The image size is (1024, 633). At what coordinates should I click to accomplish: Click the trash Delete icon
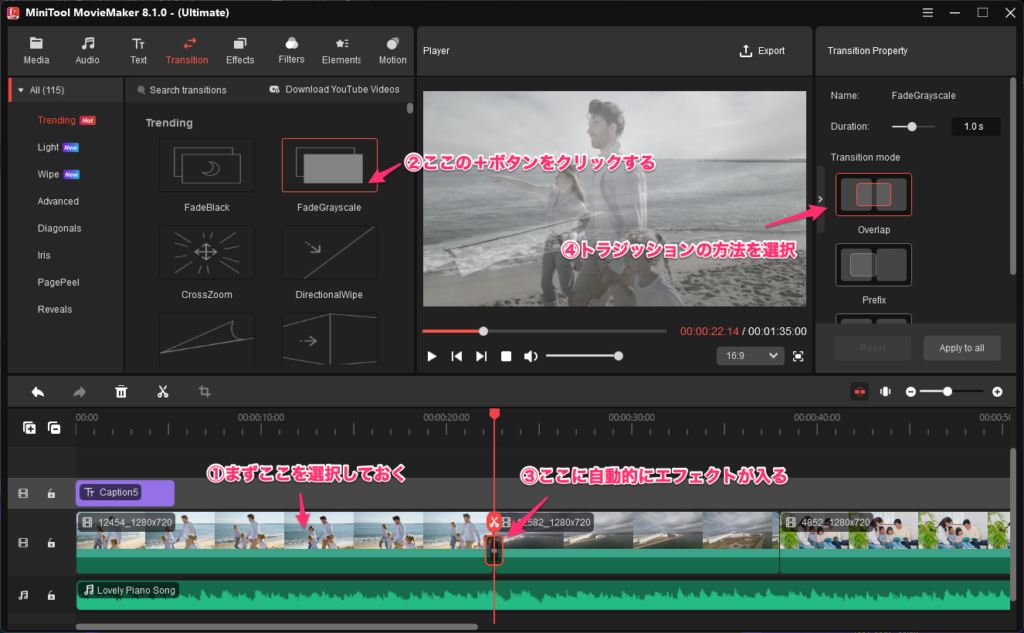[x=121, y=392]
